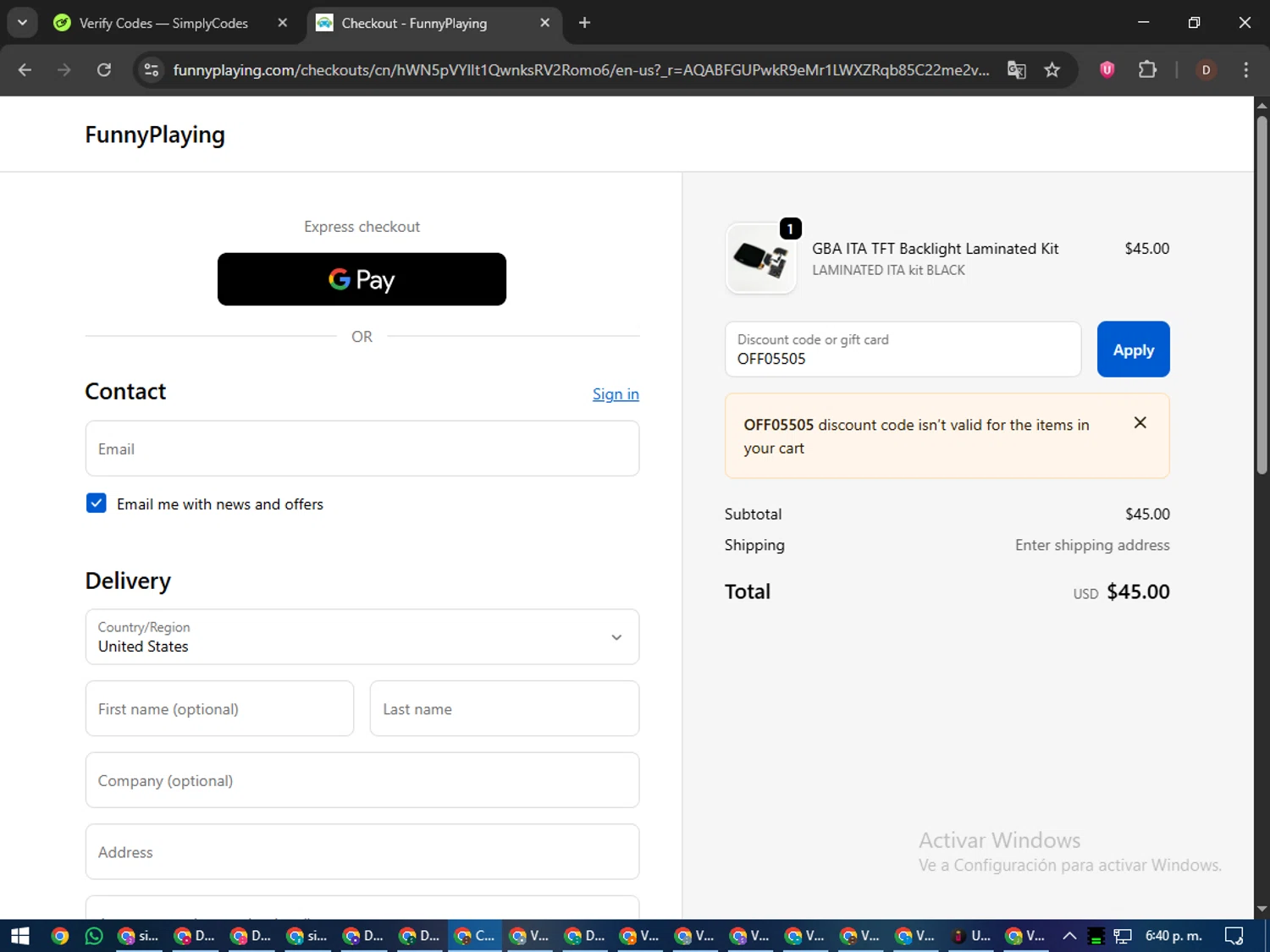Open the network status tray icon
Viewport: 1270px width, 952px height.
tap(1123, 936)
